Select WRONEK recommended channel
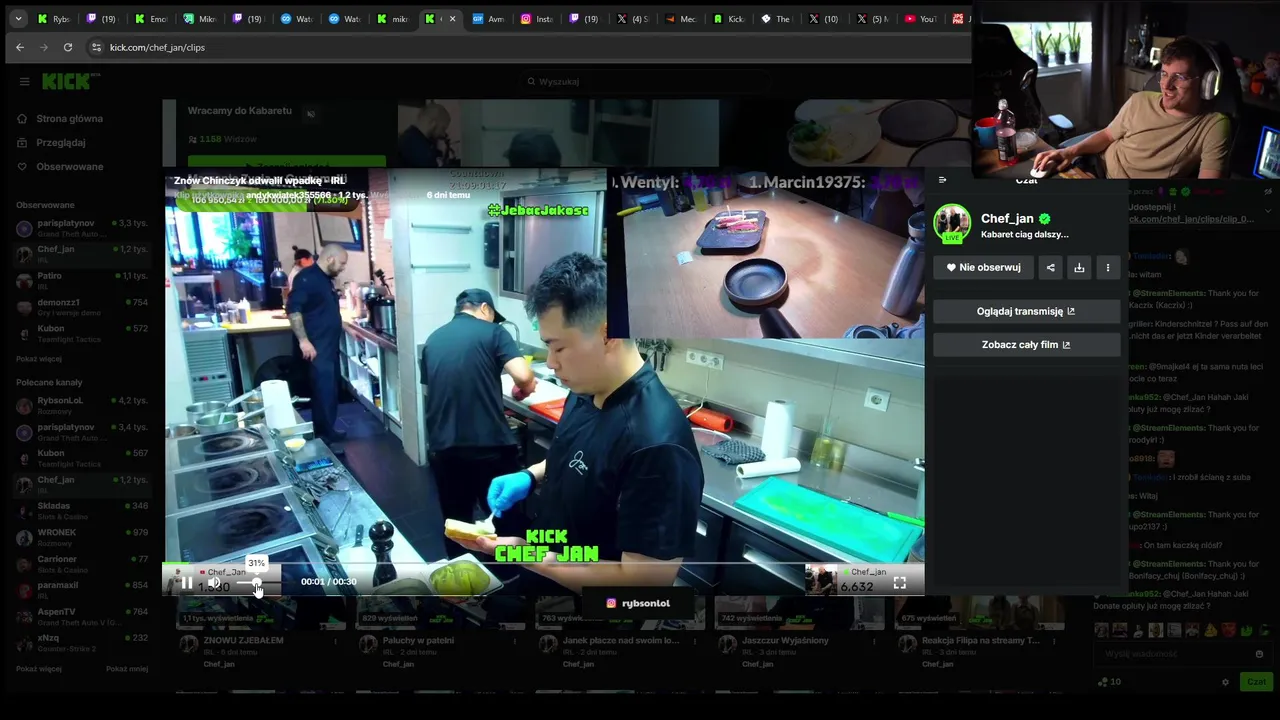The image size is (1280, 720). click(x=80, y=537)
